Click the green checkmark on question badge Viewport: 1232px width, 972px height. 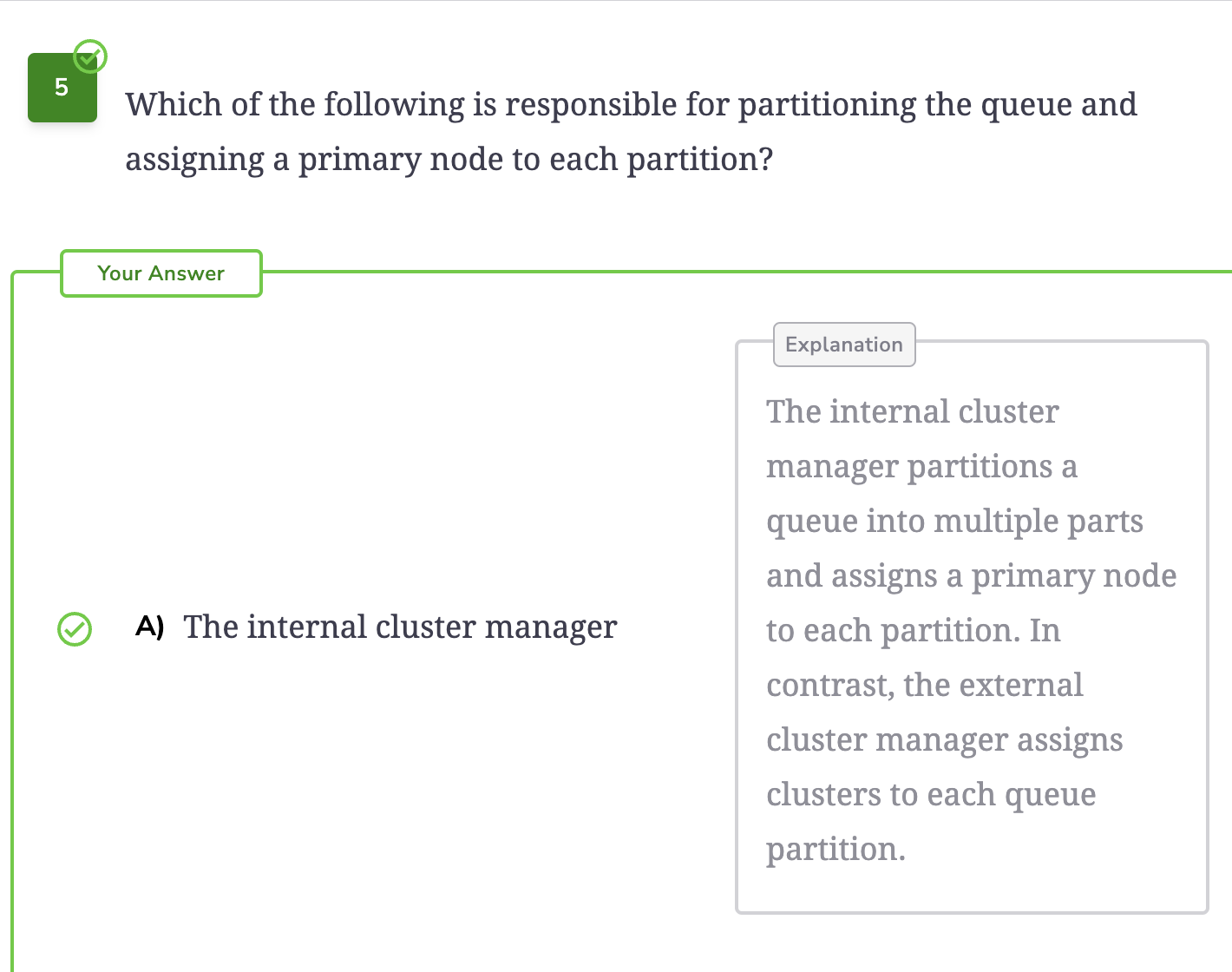89,56
